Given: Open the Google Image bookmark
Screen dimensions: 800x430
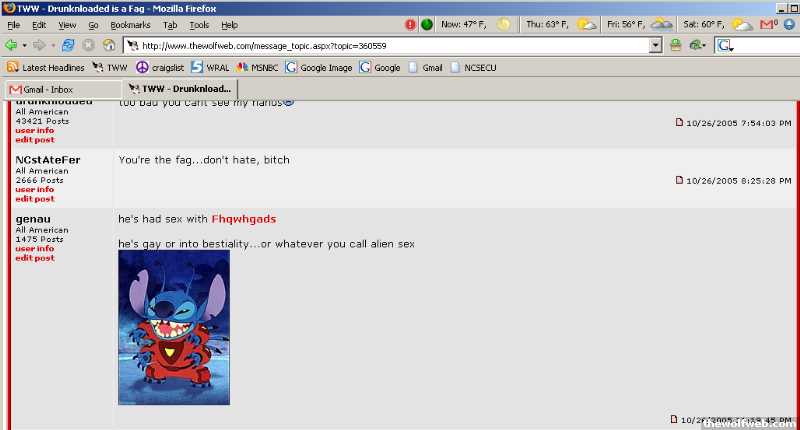Looking at the screenshot, I should [319, 67].
